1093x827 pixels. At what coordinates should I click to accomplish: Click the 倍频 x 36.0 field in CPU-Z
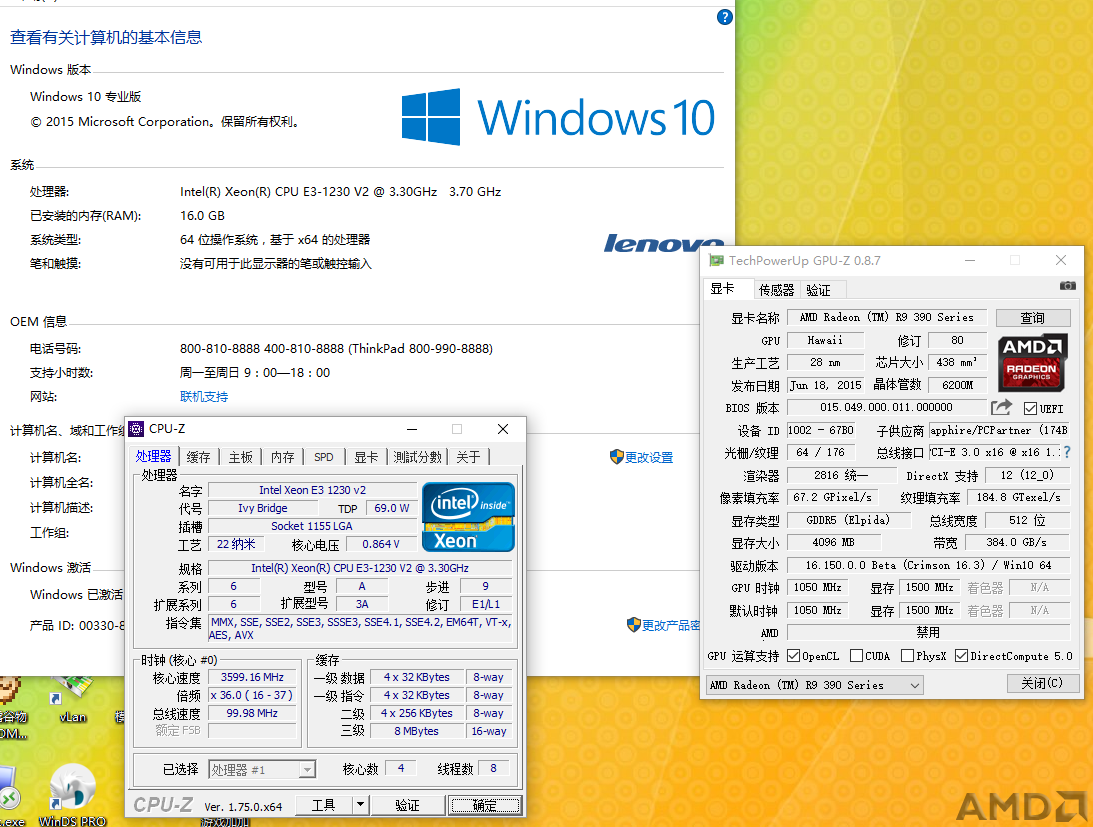tap(252, 695)
